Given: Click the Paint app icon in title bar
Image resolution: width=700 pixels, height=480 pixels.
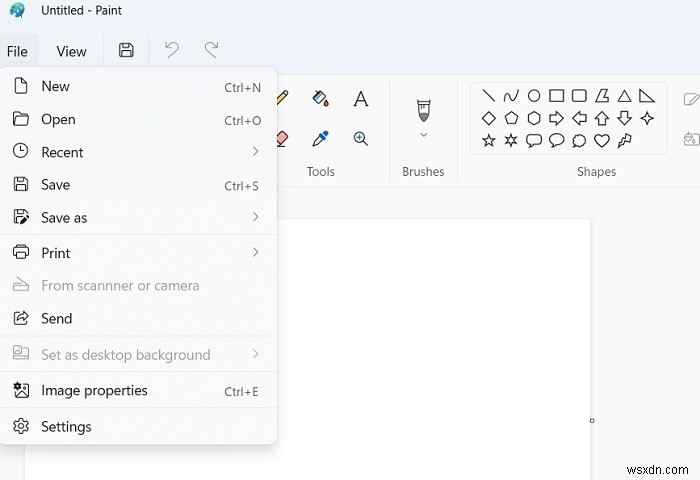Looking at the screenshot, I should tap(17, 10).
